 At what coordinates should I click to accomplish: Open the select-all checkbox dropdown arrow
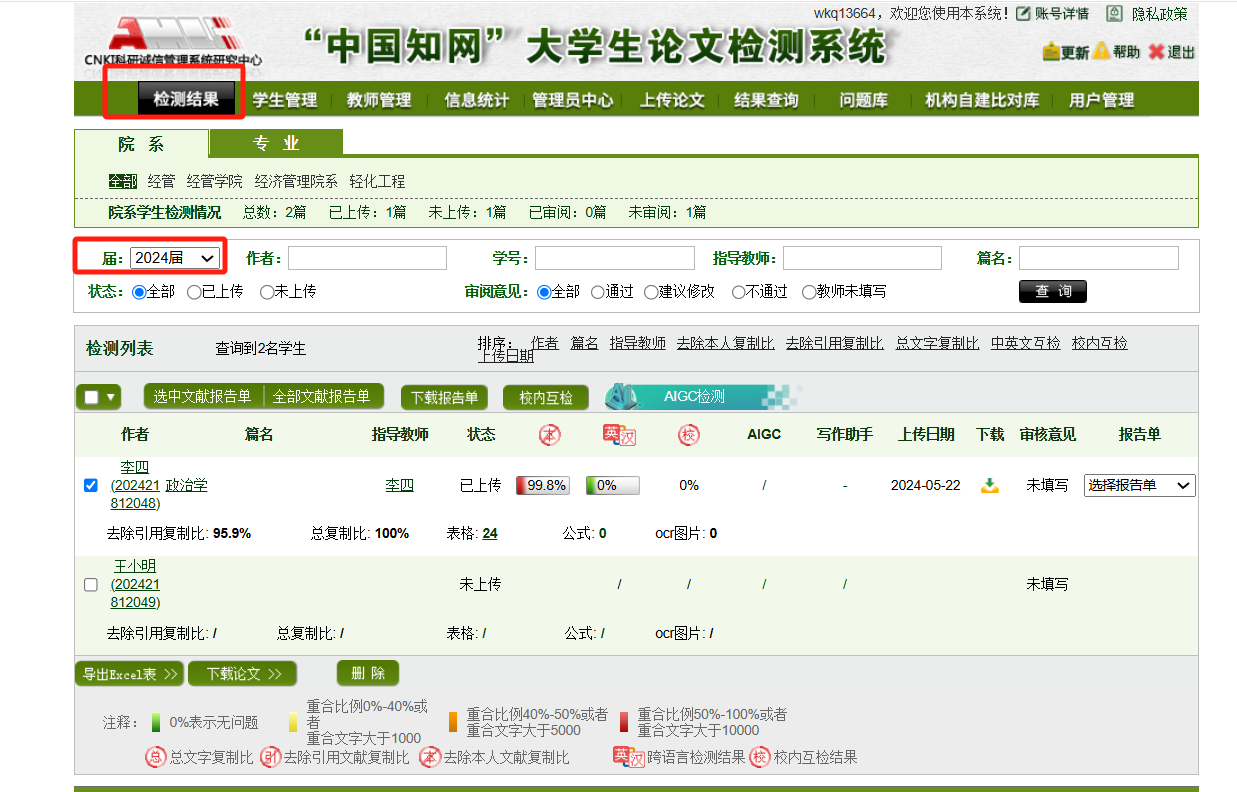(110, 397)
